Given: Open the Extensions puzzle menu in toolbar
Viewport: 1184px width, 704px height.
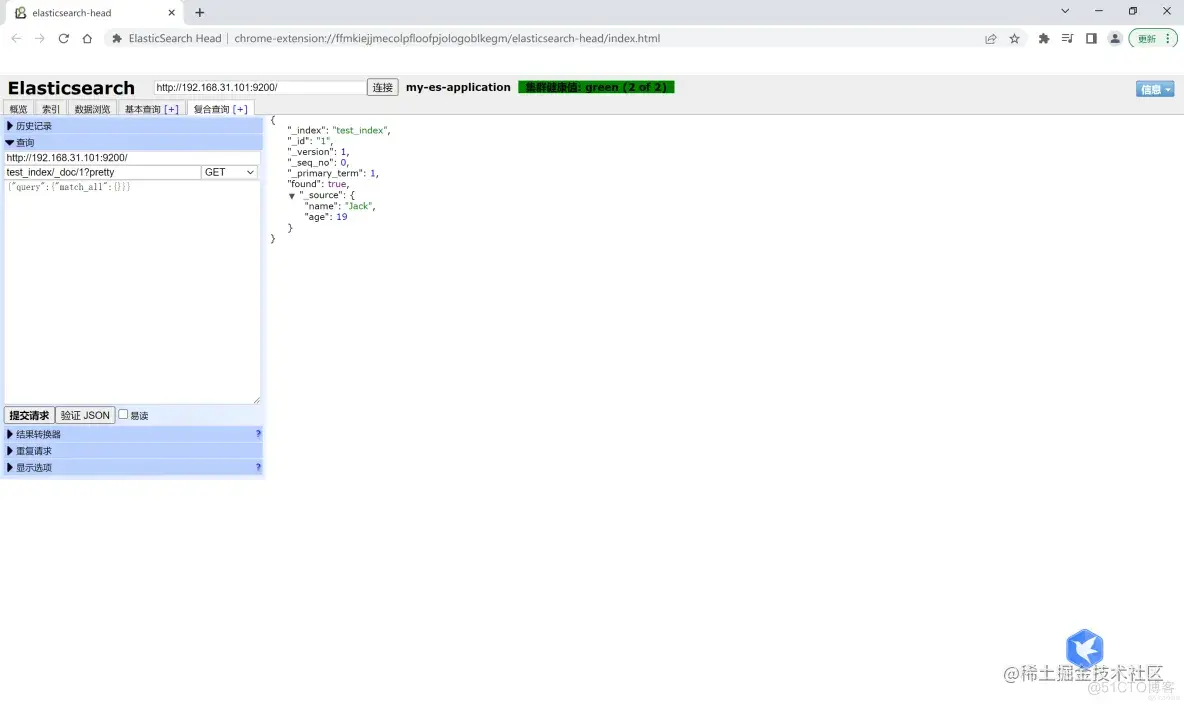Looking at the screenshot, I should [x=1044, y=39].
